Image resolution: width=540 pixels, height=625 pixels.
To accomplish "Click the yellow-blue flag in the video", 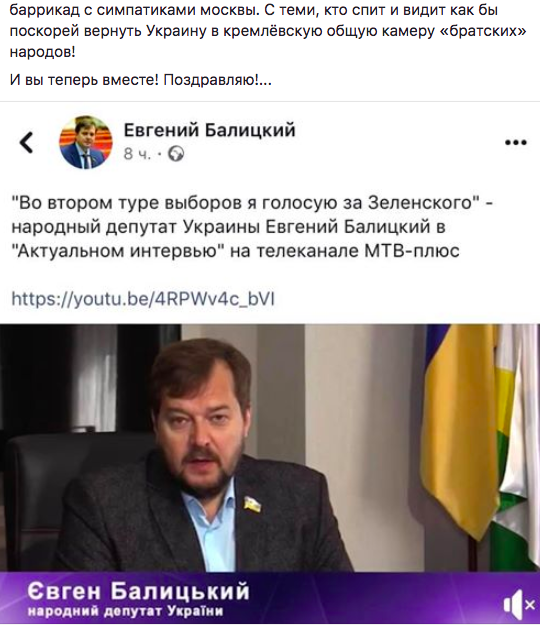I will (x=462, y=423).
